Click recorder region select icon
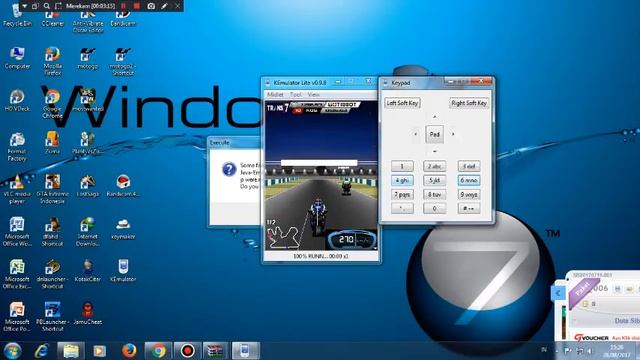This screenshot has height=360, width=640. (58, 6)
